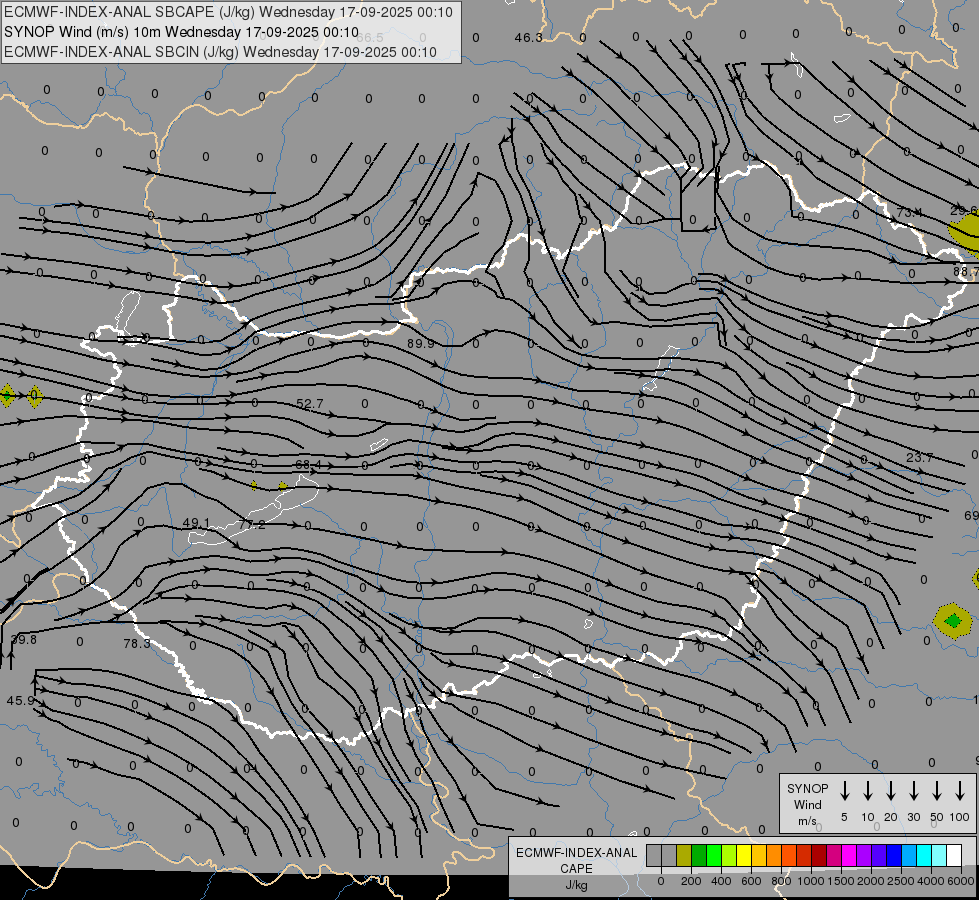Click the 73.4 value on the map
The width and height of the screenshot is (979, 900).
pos(910,213)
